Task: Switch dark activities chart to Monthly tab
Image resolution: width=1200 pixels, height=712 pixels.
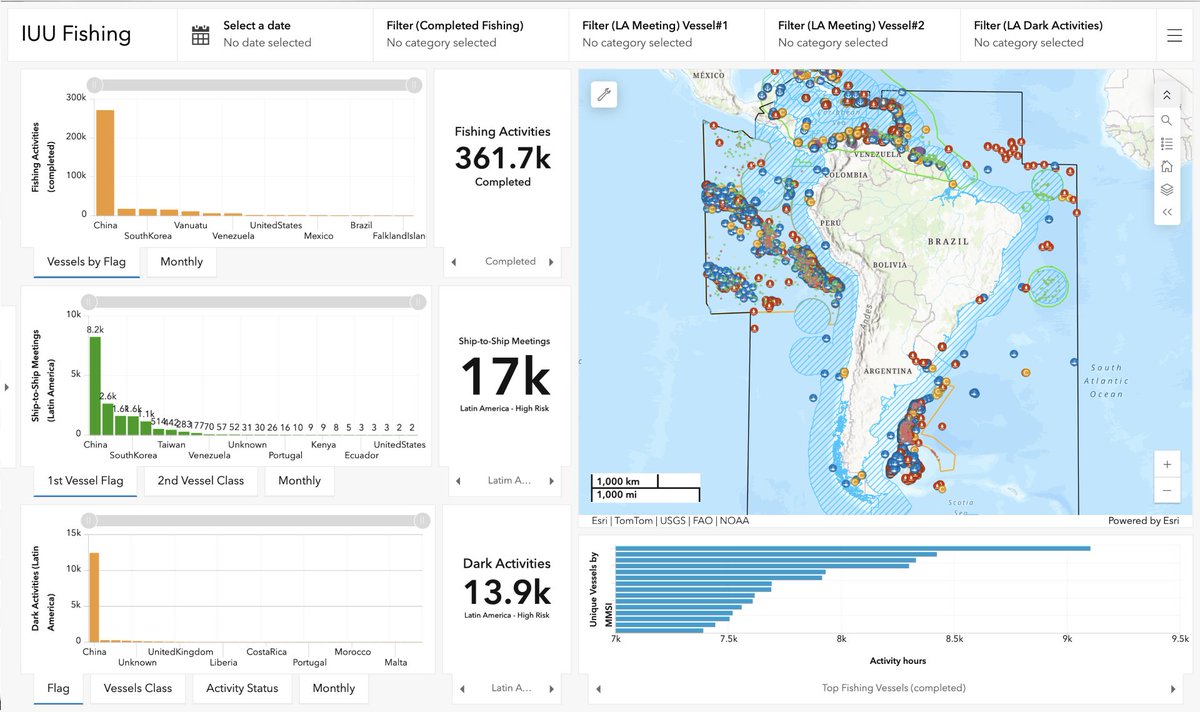Action: [334, 688]
